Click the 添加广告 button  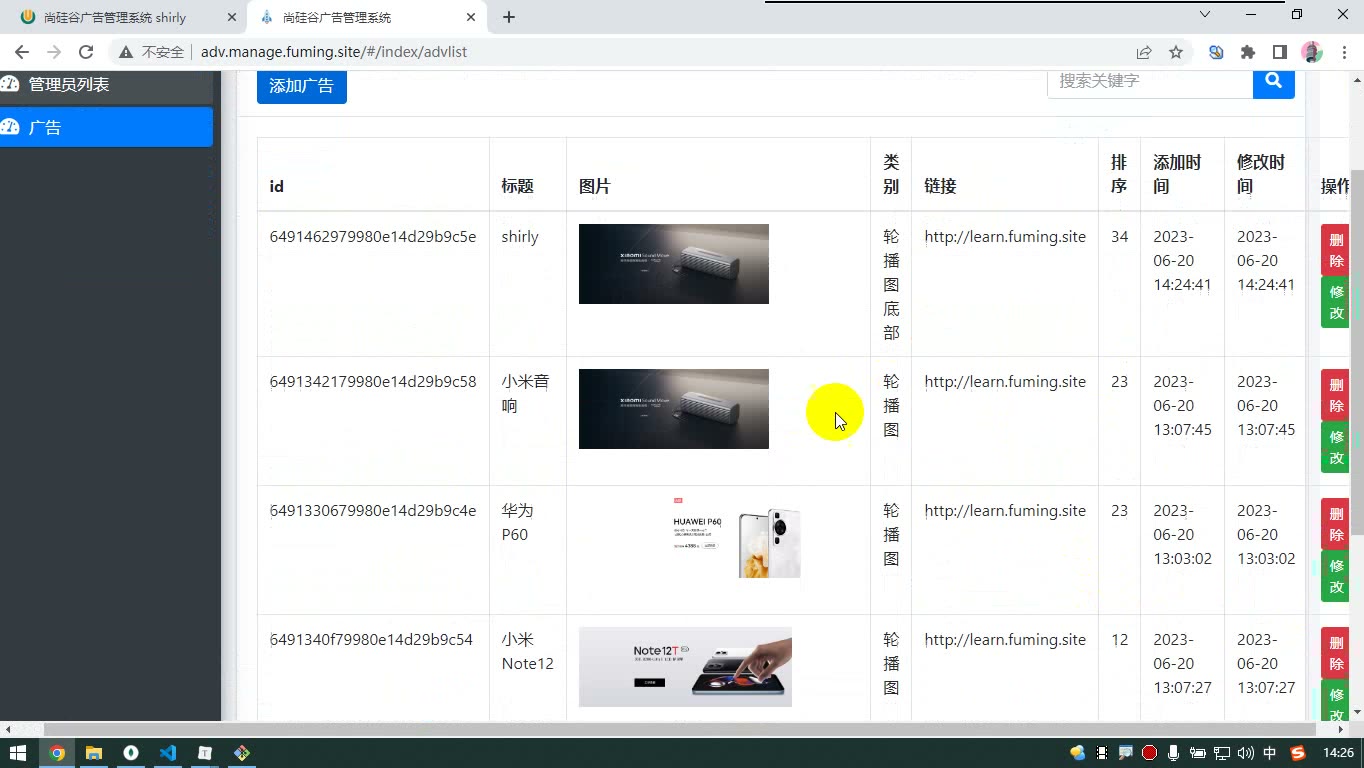(302, 86)
